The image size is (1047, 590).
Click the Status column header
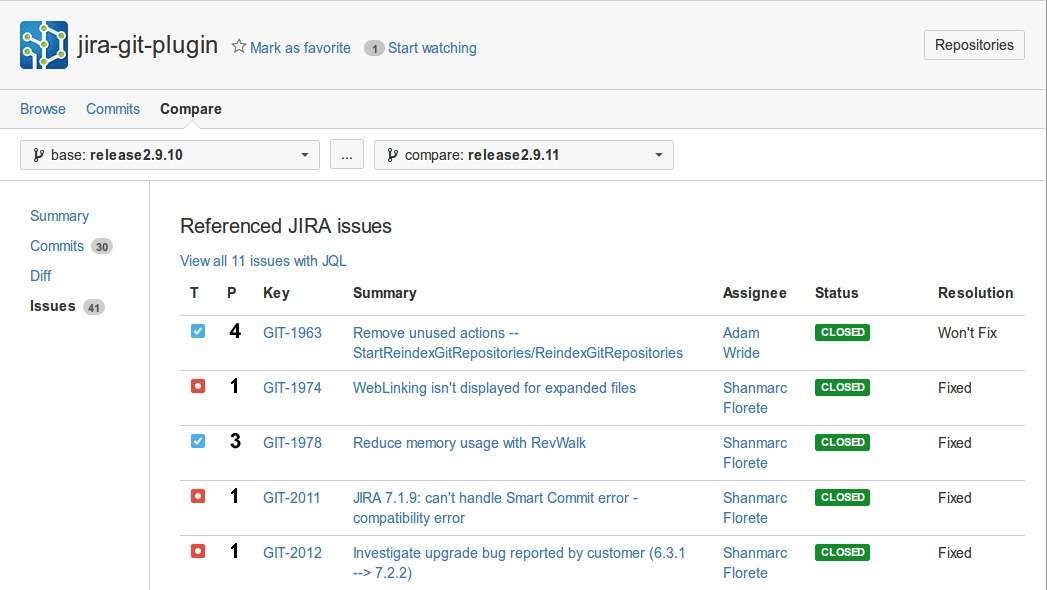tap(837, 293)
